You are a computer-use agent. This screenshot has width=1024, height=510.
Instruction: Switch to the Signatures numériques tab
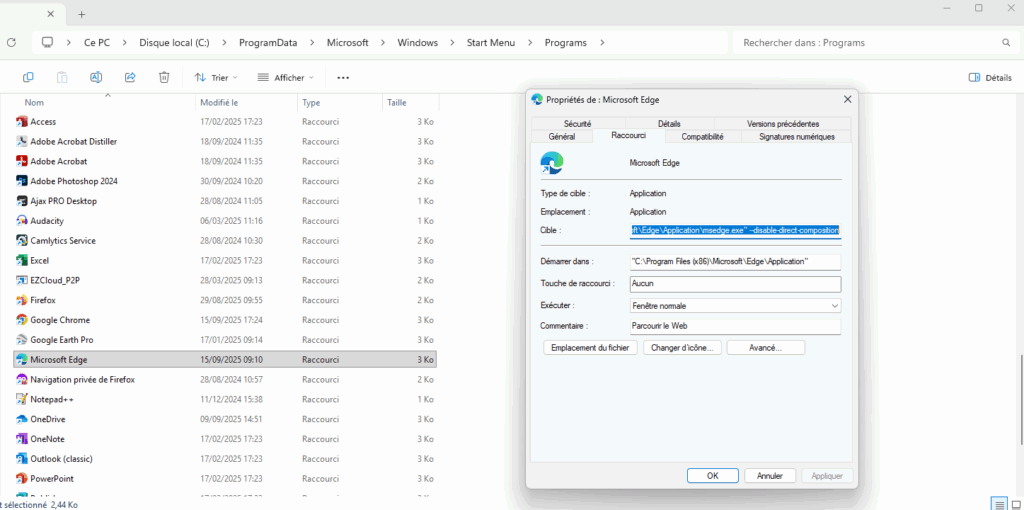pos(797,136)
